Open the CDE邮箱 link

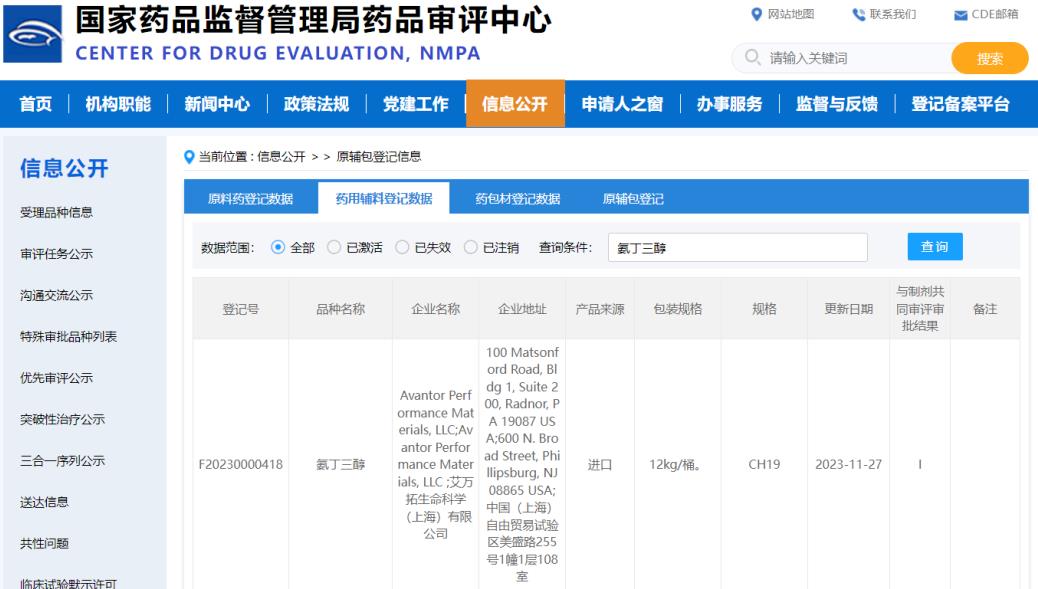click(x=994, y=14)
